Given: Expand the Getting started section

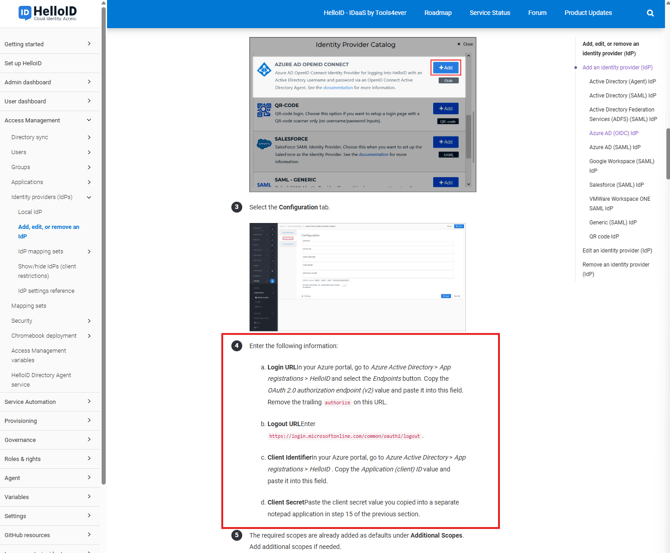Looking at the screenshot, I should 89,44.
